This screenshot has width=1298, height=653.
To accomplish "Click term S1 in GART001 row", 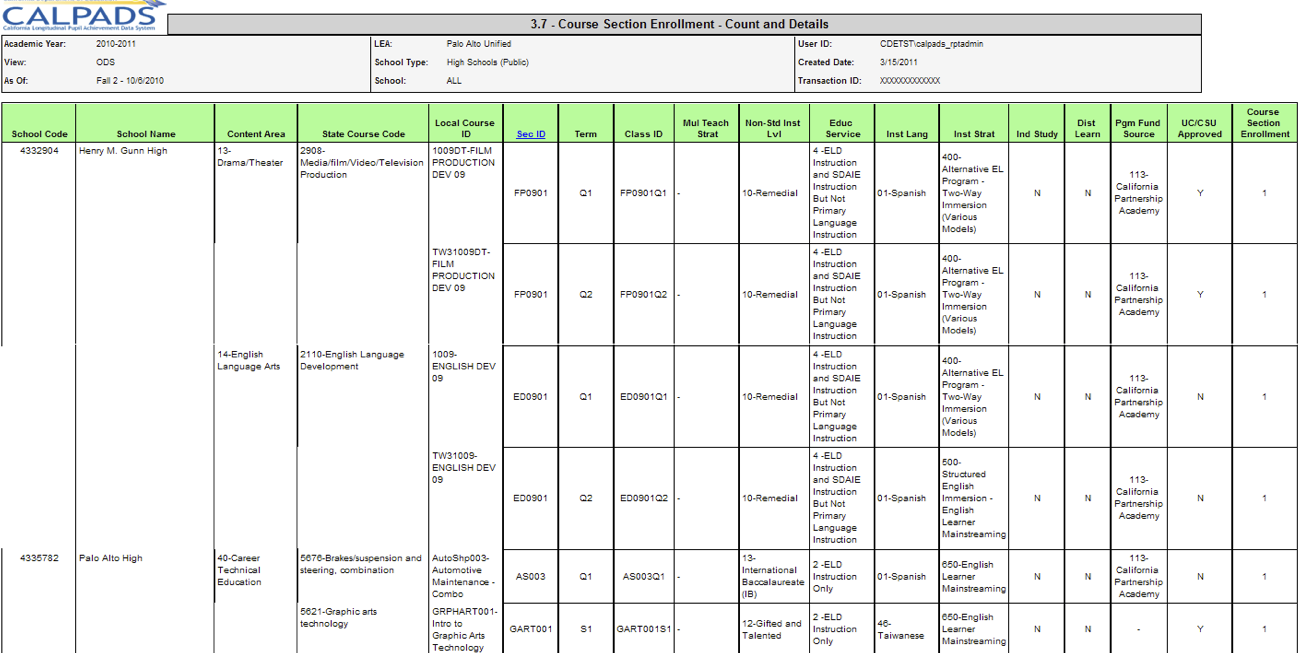I will (585, 629).
